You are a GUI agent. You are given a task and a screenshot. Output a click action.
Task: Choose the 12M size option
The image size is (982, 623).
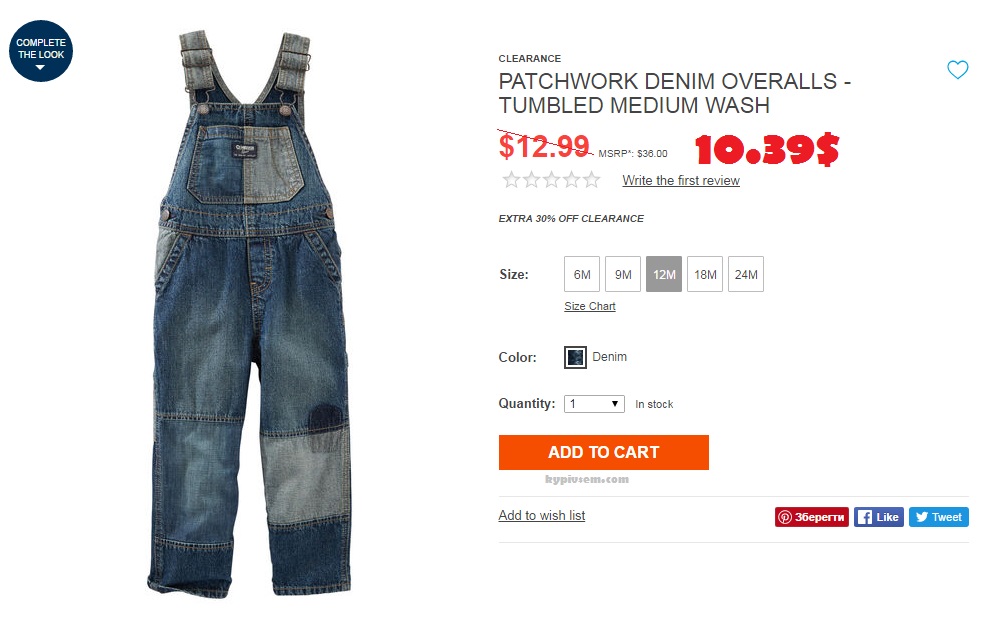pos(664,274)
